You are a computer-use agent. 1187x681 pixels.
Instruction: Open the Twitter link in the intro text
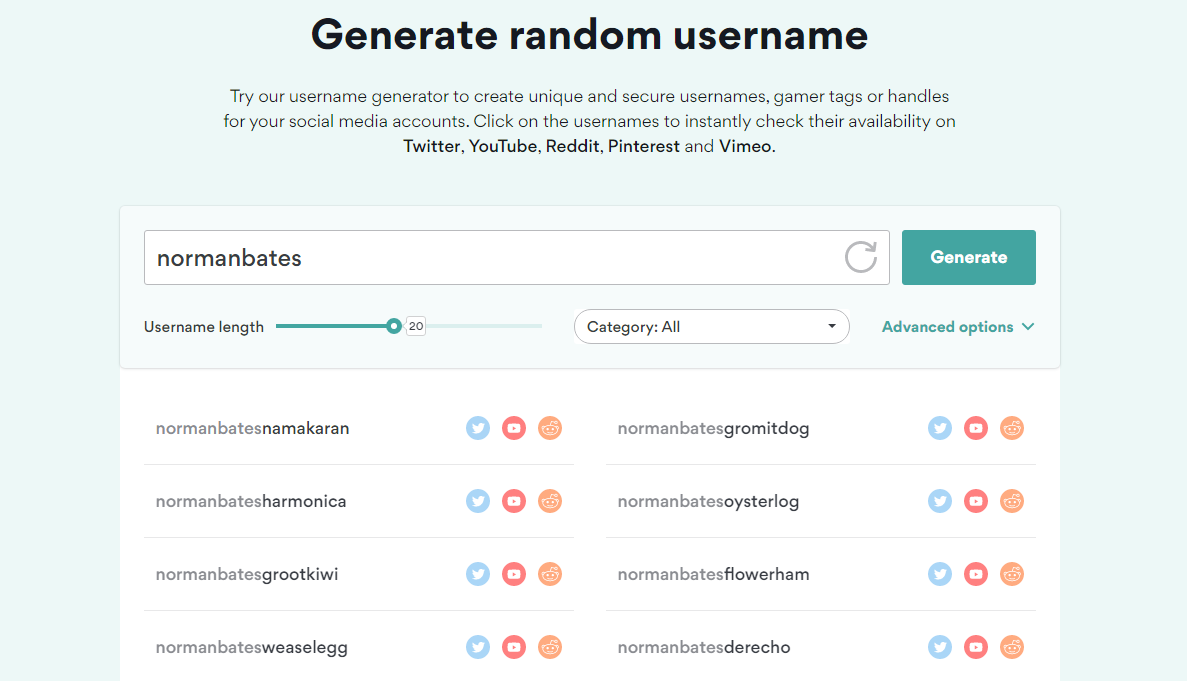coord(431,145)
